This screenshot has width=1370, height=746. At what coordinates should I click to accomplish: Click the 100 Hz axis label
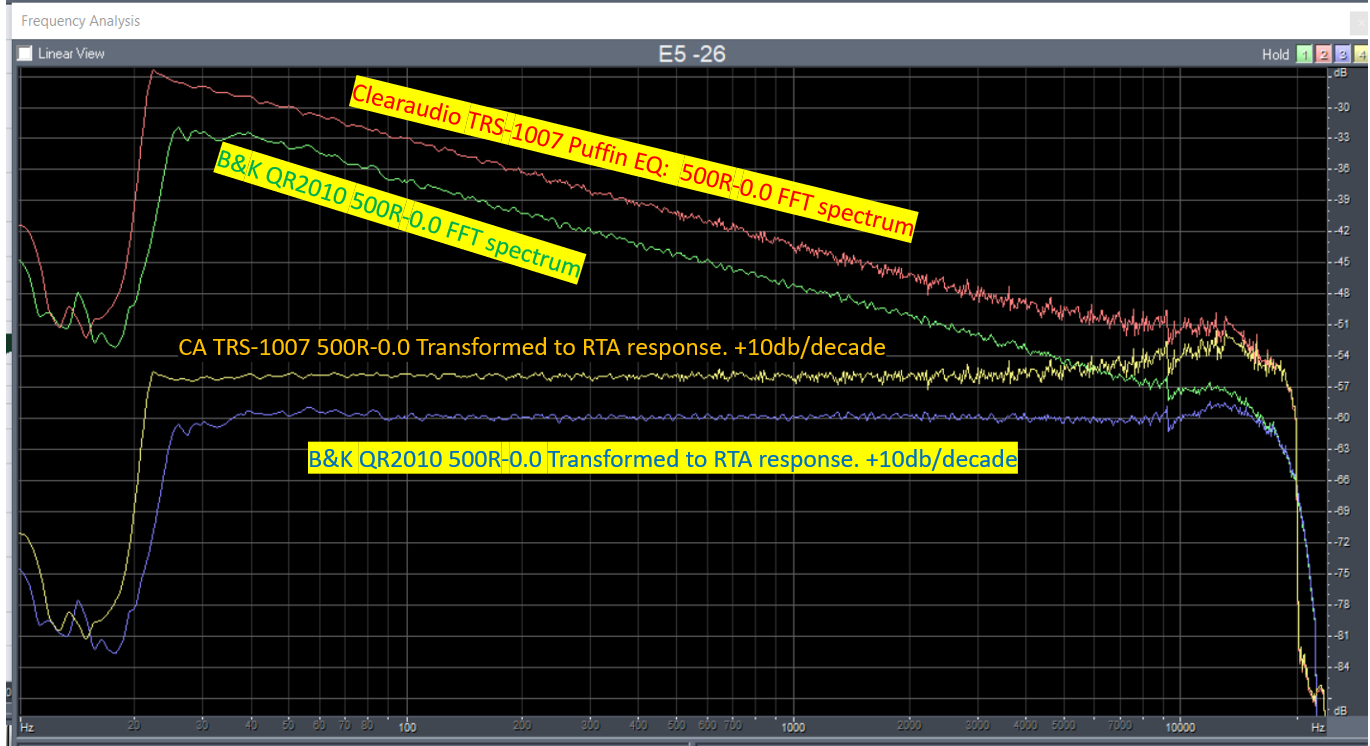point(407,726)
